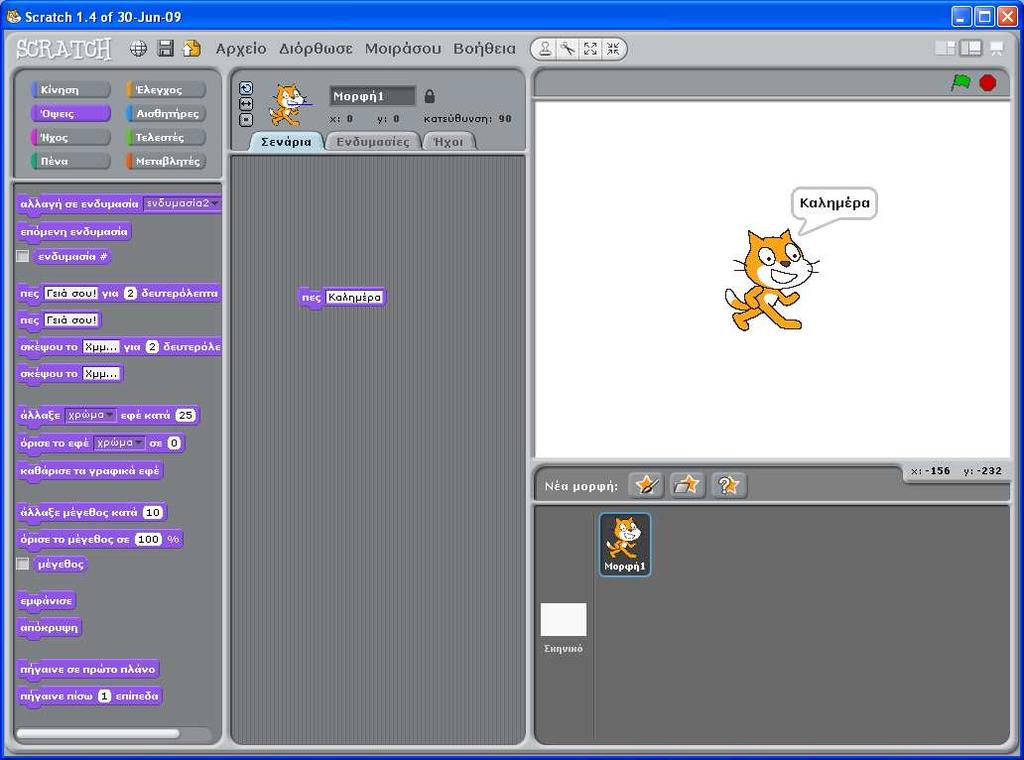Viewport: 1024px width, 760px height.
Task: Click the απόκρυψη block
Action: click(49, 627)
